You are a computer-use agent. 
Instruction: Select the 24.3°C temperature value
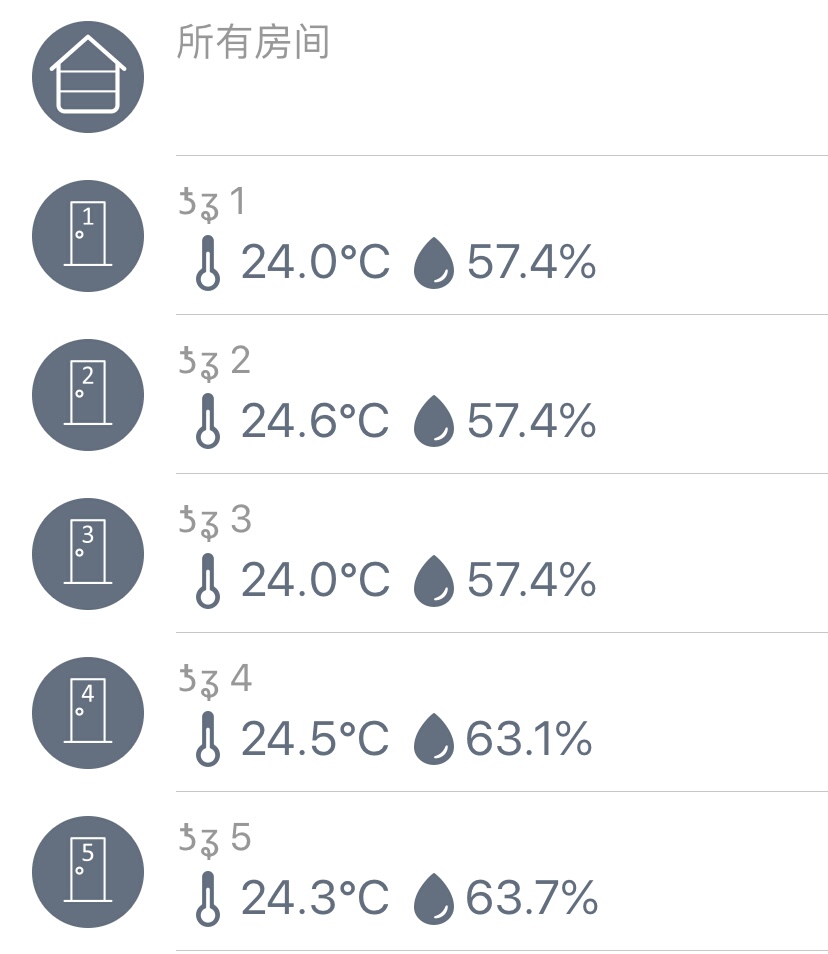(315, 898)
